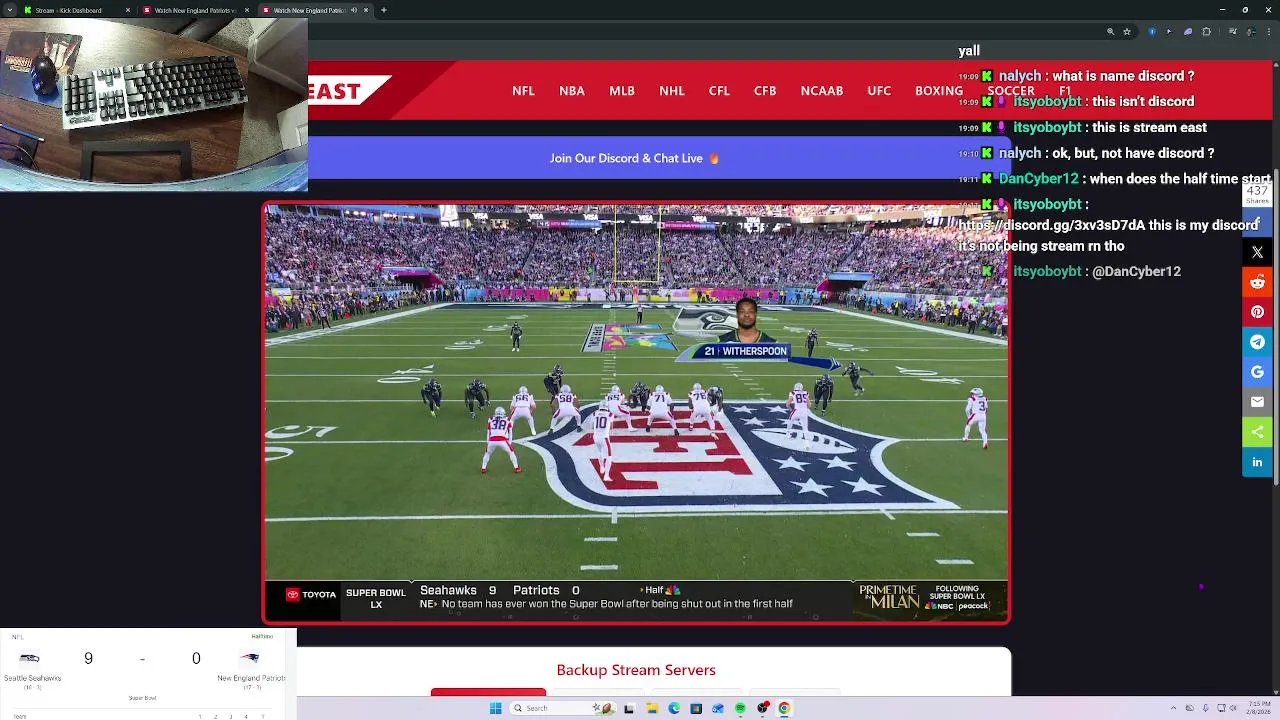This screenshot has width=1280, height=720.
Task: Click the @DanCyber12 mention in chat
Action: [x=1136, y=271]
